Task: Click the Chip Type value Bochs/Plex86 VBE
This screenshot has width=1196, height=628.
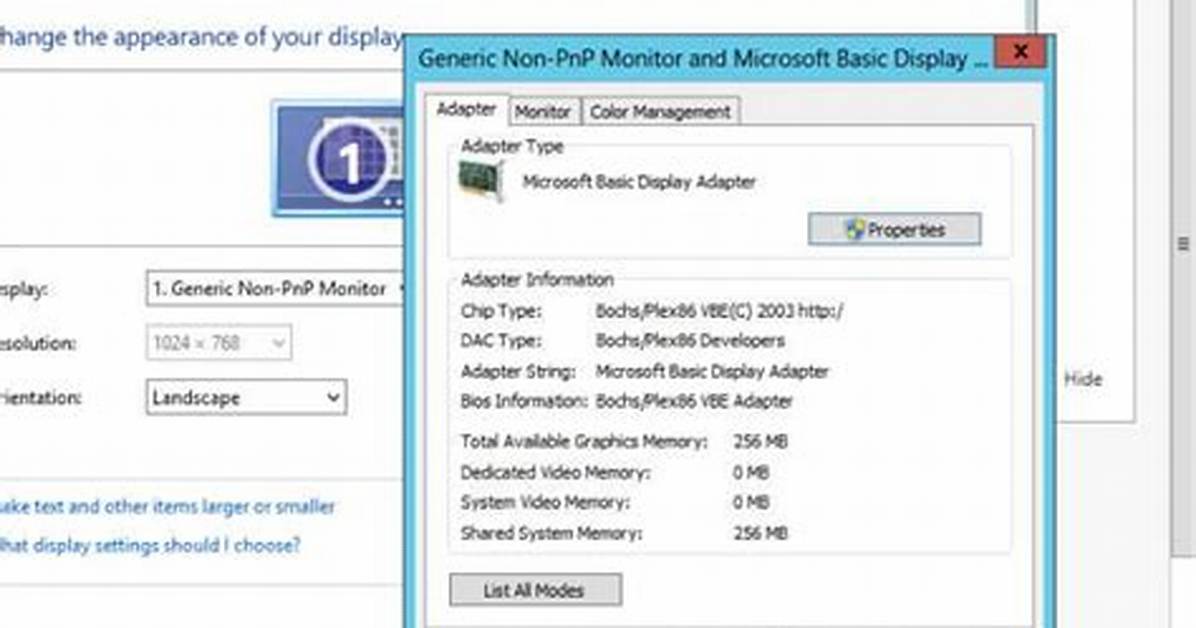Action: 719,311
